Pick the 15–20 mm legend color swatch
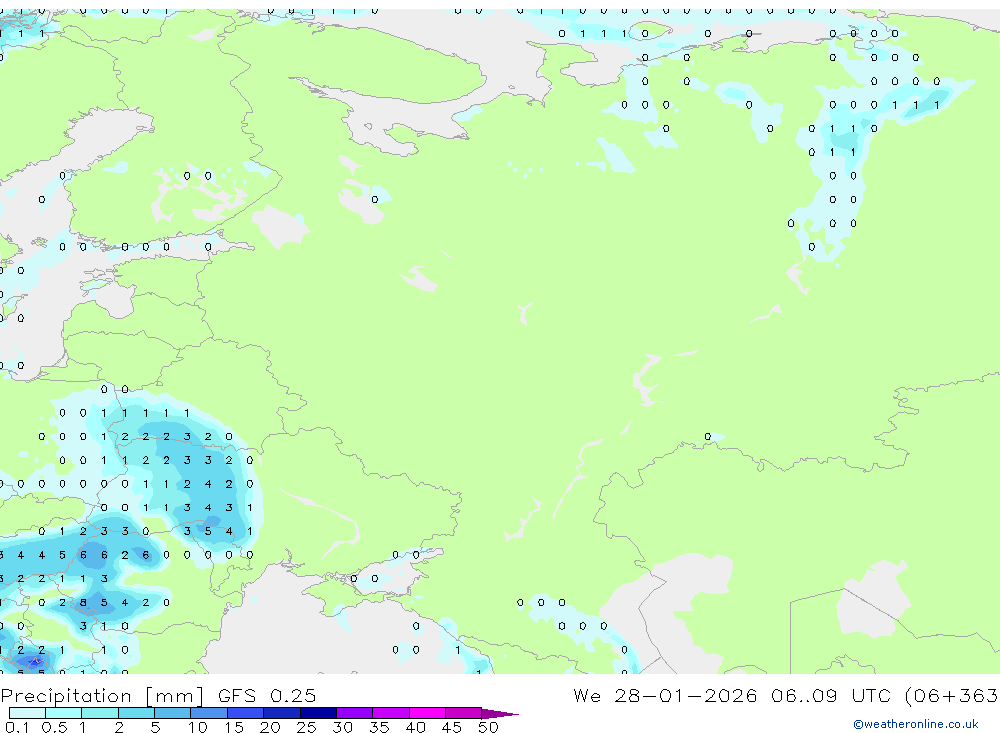 pyautogui.click(x=246, y=713)
